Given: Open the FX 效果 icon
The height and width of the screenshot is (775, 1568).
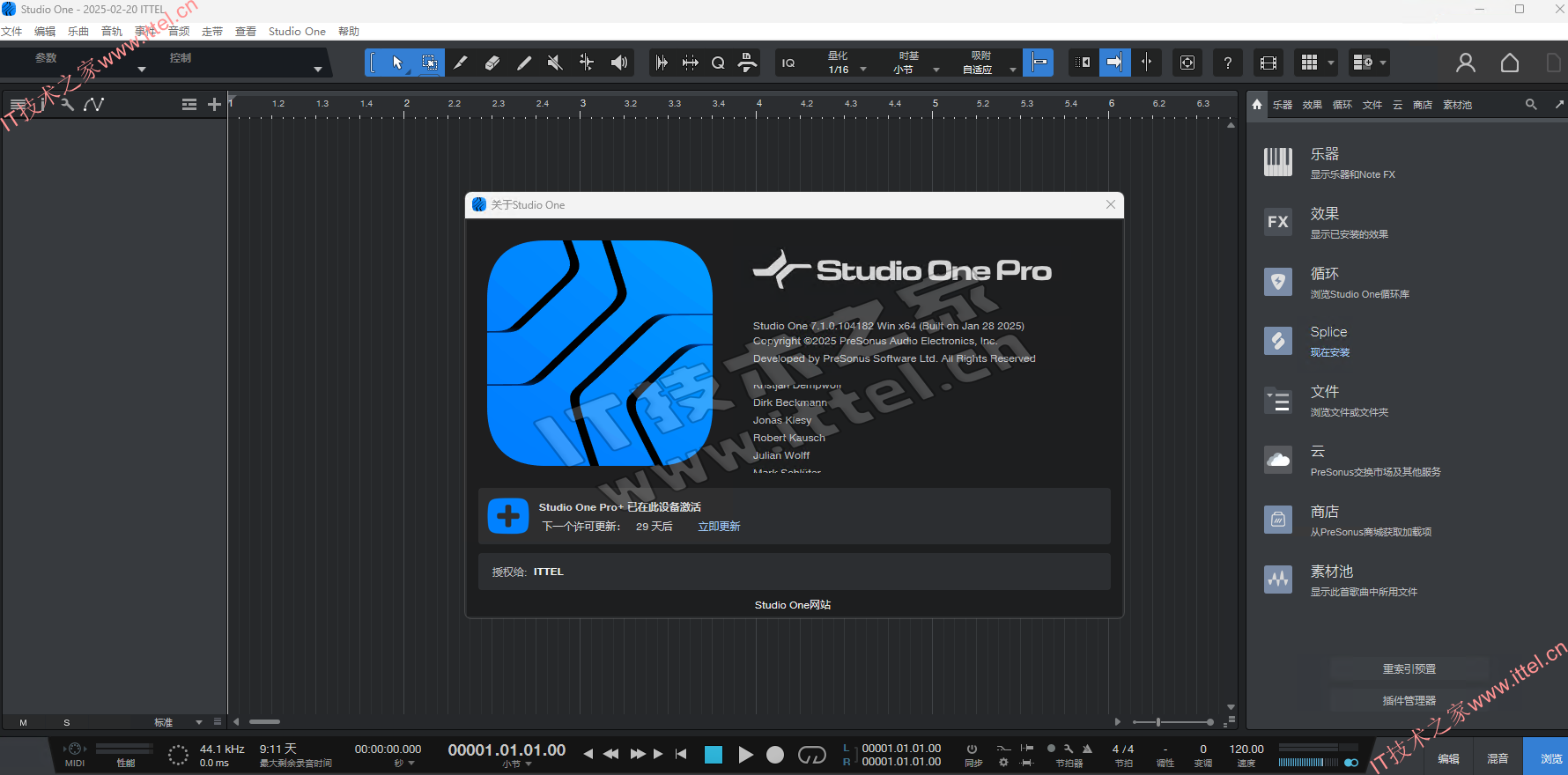Looking at the screenshot, I should (1278, 222).
